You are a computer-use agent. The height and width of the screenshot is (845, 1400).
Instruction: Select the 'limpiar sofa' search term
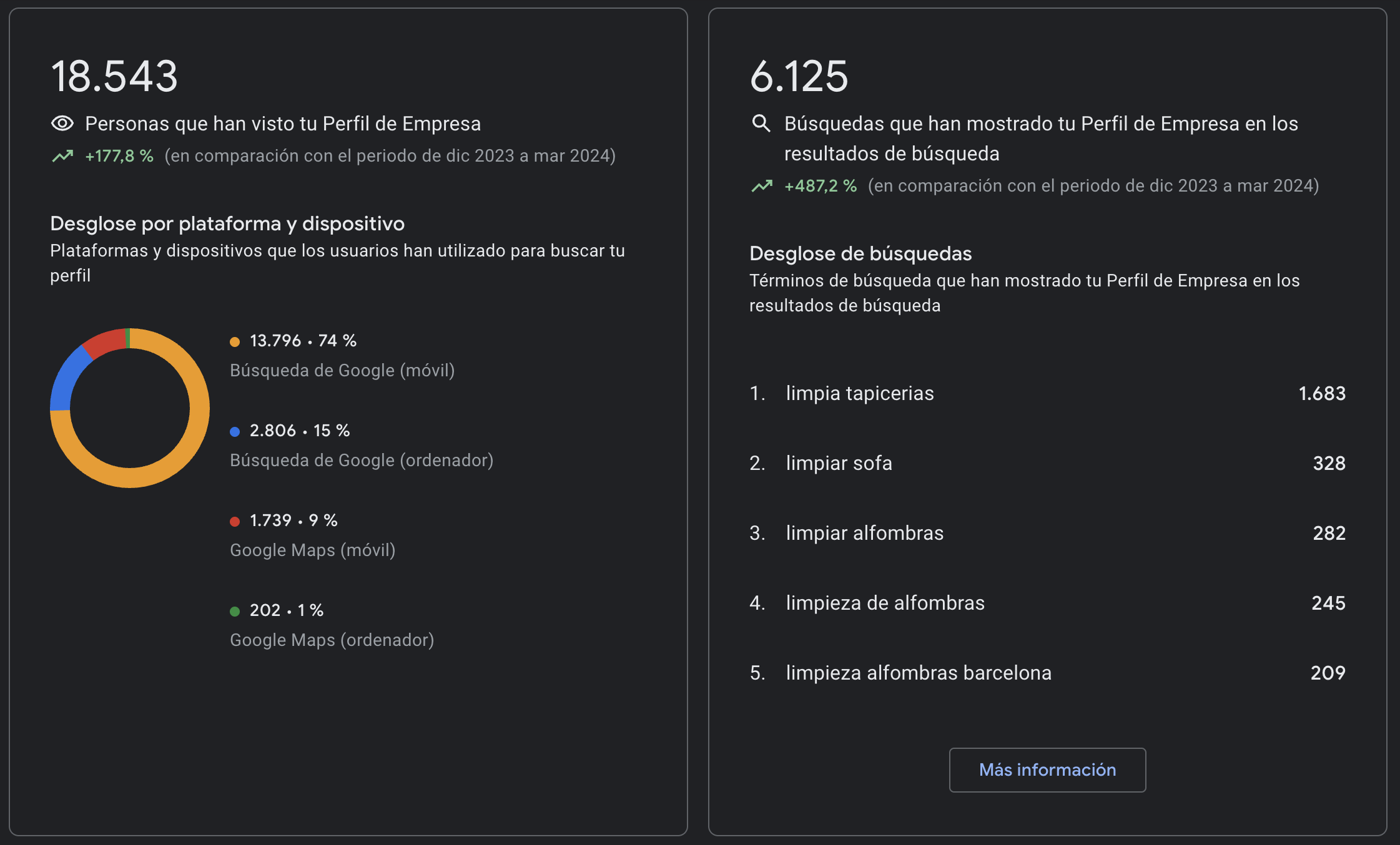(839, 463)
